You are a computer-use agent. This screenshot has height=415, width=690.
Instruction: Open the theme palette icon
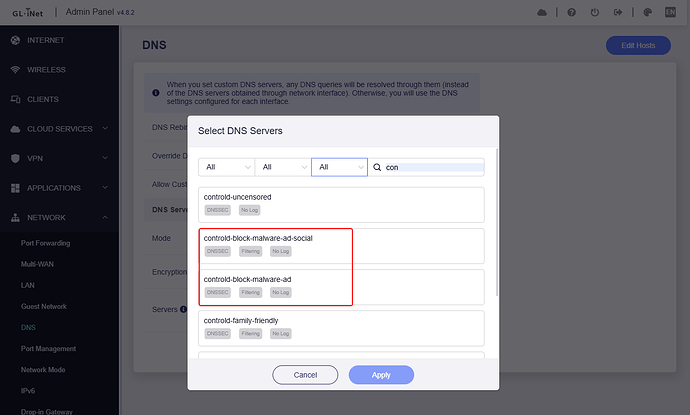click(x=647, y=13)
